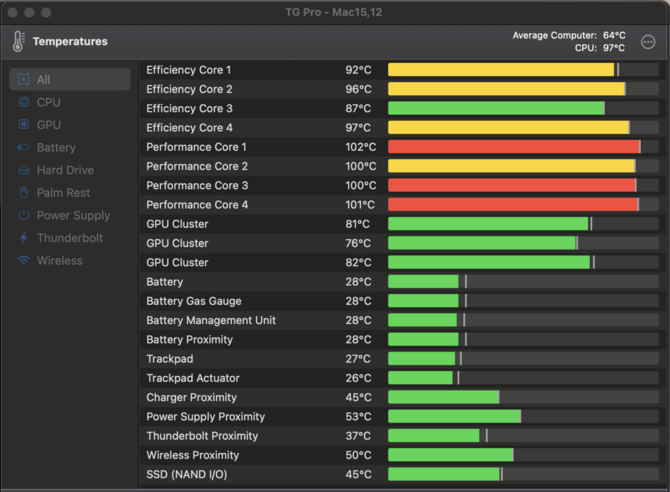Click the Palm Rest hand icon
670x492 pixels.
coord(24,192)
